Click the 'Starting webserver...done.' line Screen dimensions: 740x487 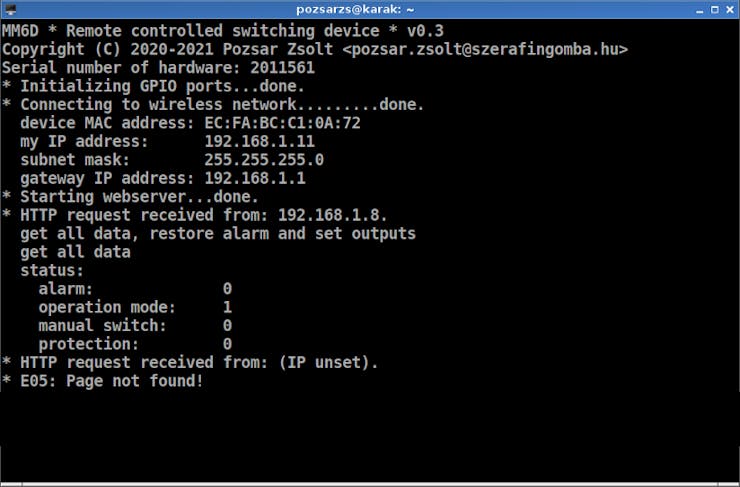[130, 197]
